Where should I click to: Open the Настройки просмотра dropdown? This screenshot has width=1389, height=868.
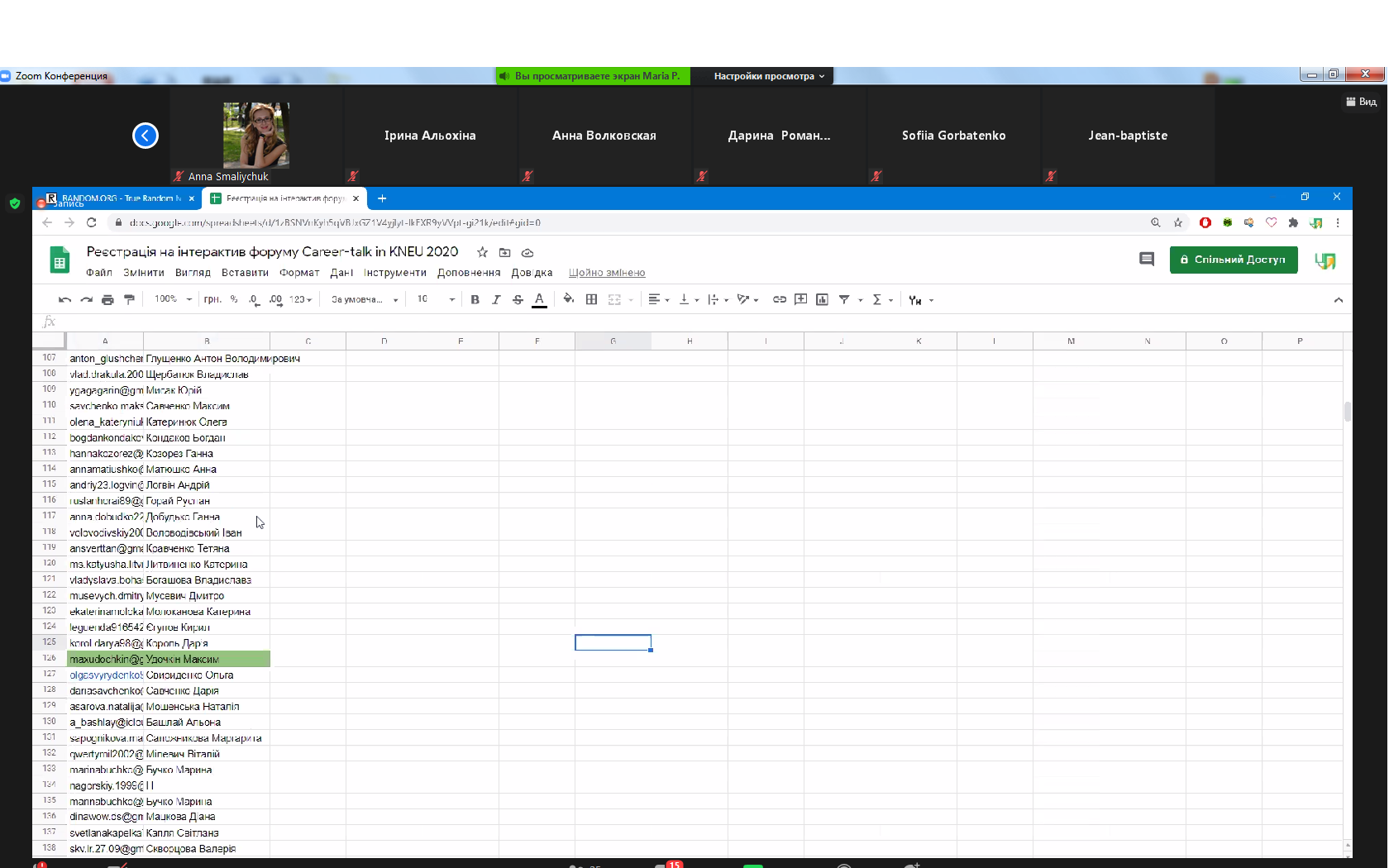tap(768, 76)
